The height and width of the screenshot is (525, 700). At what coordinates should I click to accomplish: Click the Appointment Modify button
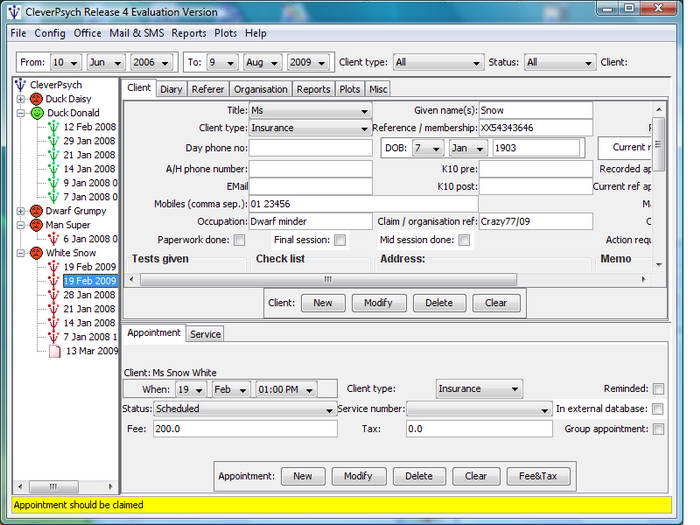tap(358, 476)
